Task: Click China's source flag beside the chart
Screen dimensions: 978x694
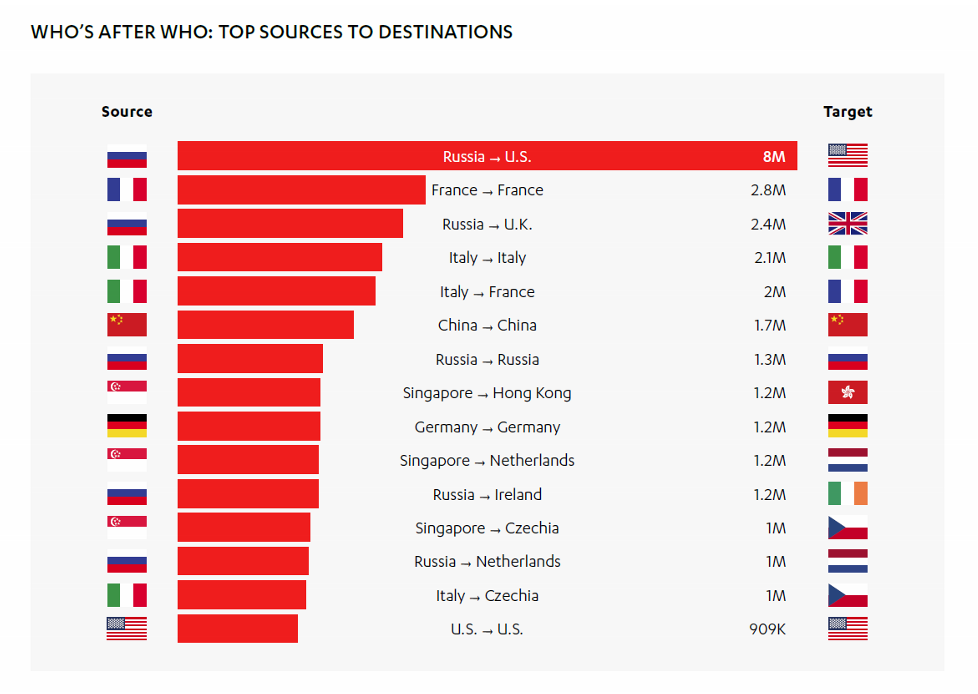Action: coord(127,324)
